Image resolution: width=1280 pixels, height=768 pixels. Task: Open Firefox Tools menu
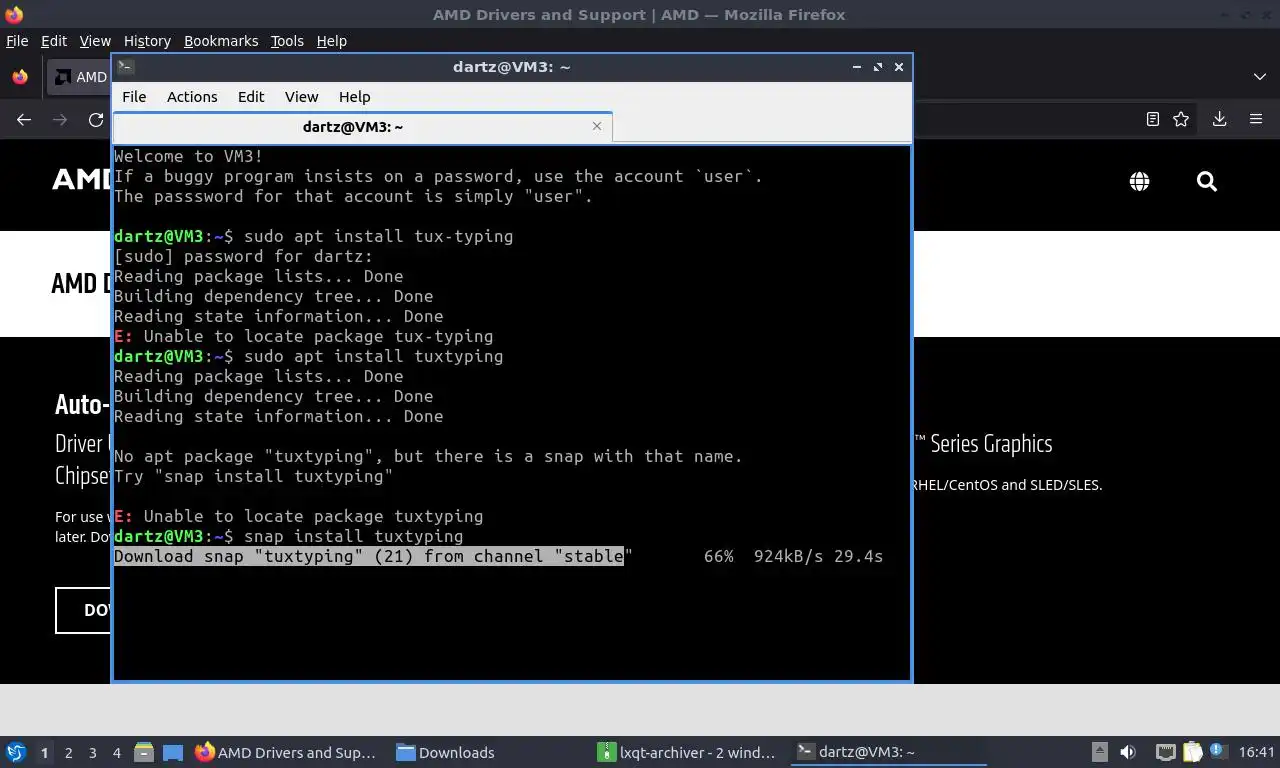click(x=287, y=41)
